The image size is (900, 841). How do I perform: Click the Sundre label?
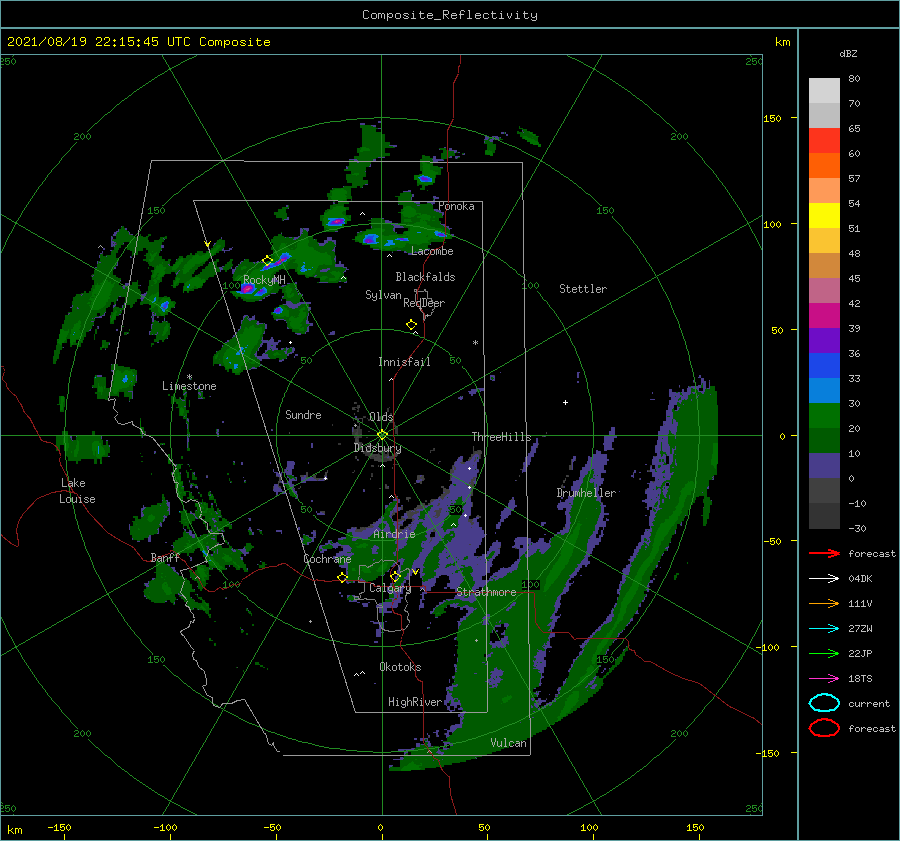coord(303,415)
